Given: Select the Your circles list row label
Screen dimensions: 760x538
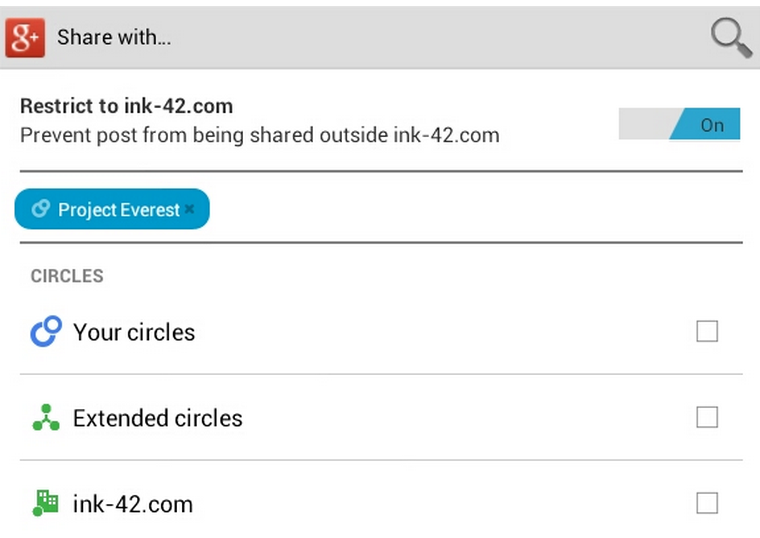Looking at the screenshot, I should point(134,332).
